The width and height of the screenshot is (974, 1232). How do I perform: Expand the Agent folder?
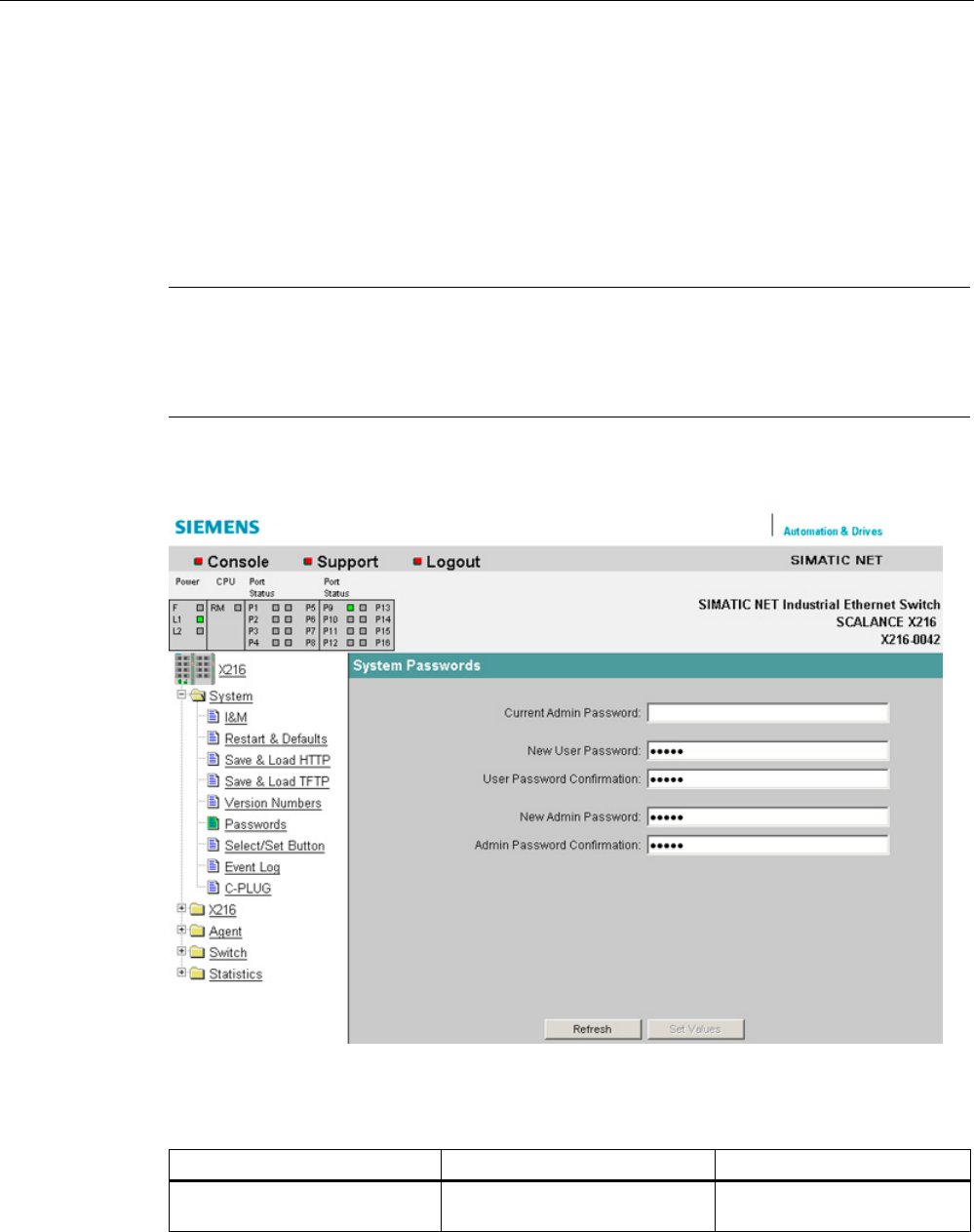[181, 930]
